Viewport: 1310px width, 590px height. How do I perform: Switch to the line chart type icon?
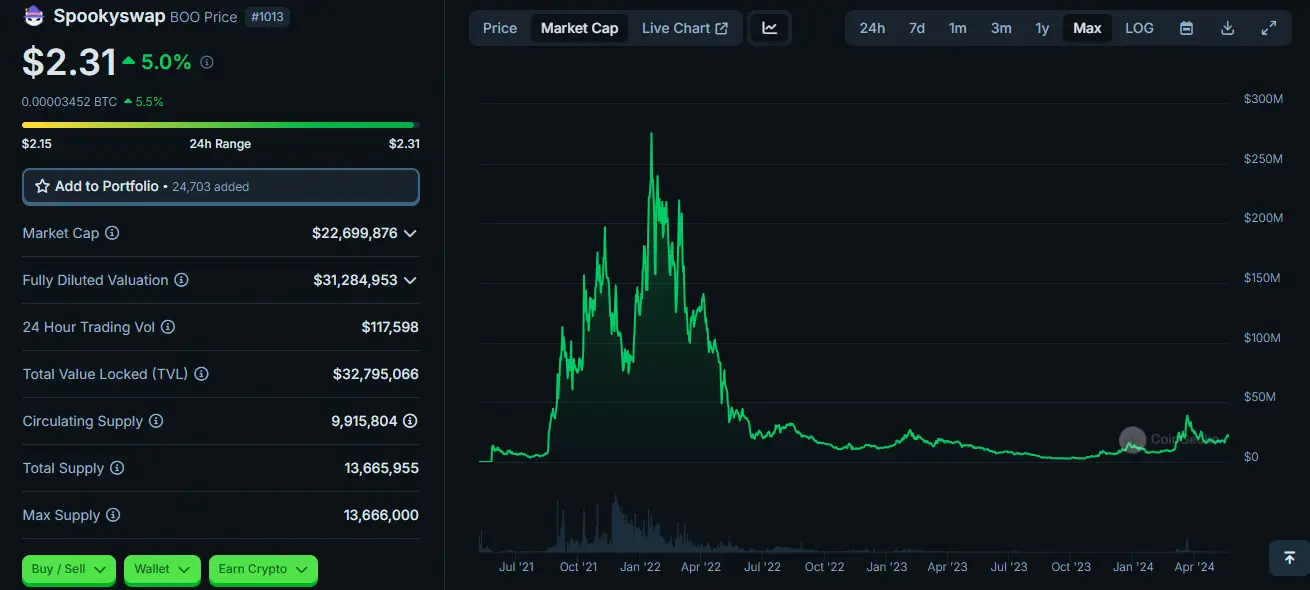(x=769, y=28)
